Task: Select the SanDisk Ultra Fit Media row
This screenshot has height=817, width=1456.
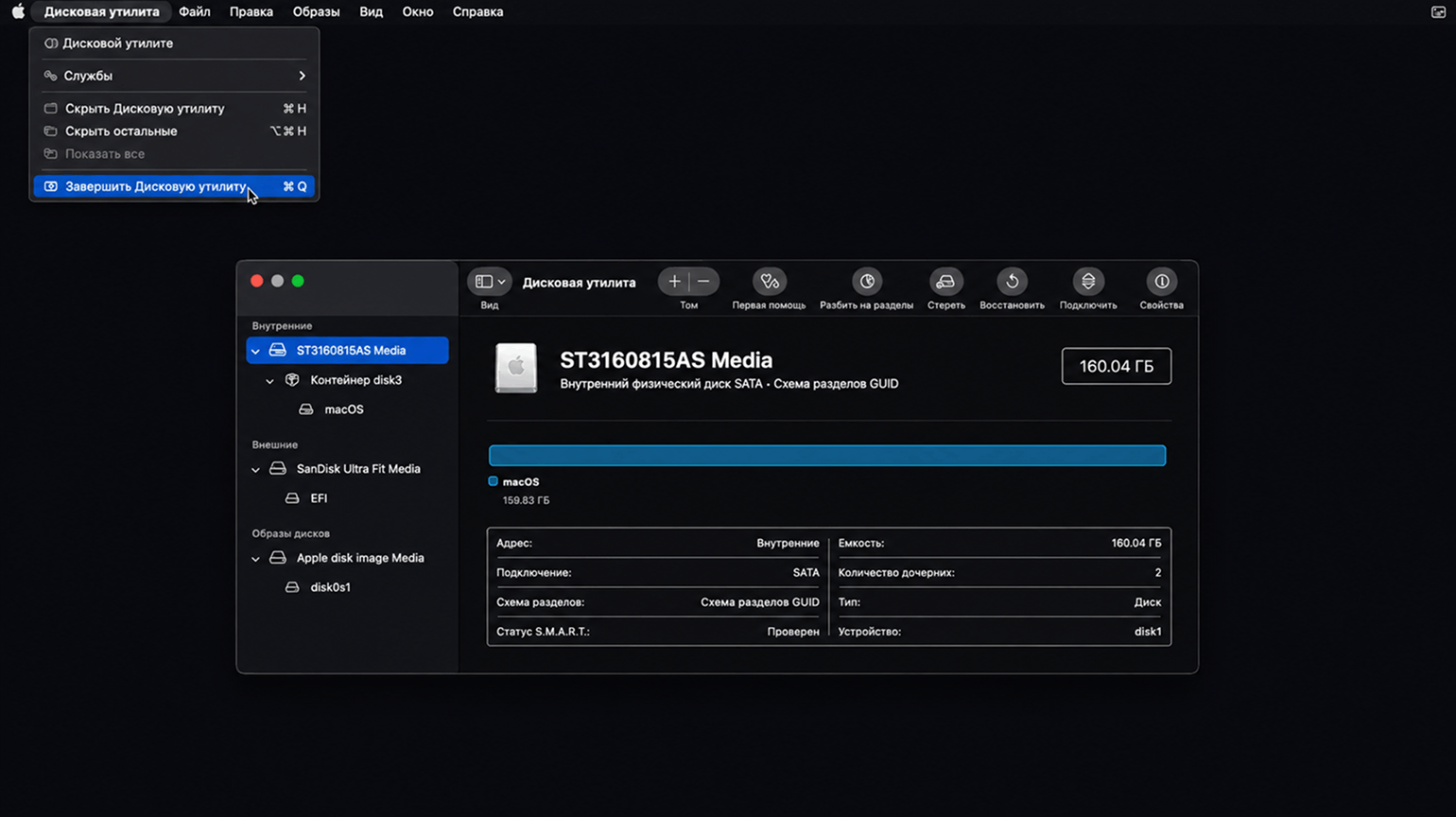Action: [x=347, y=469]
